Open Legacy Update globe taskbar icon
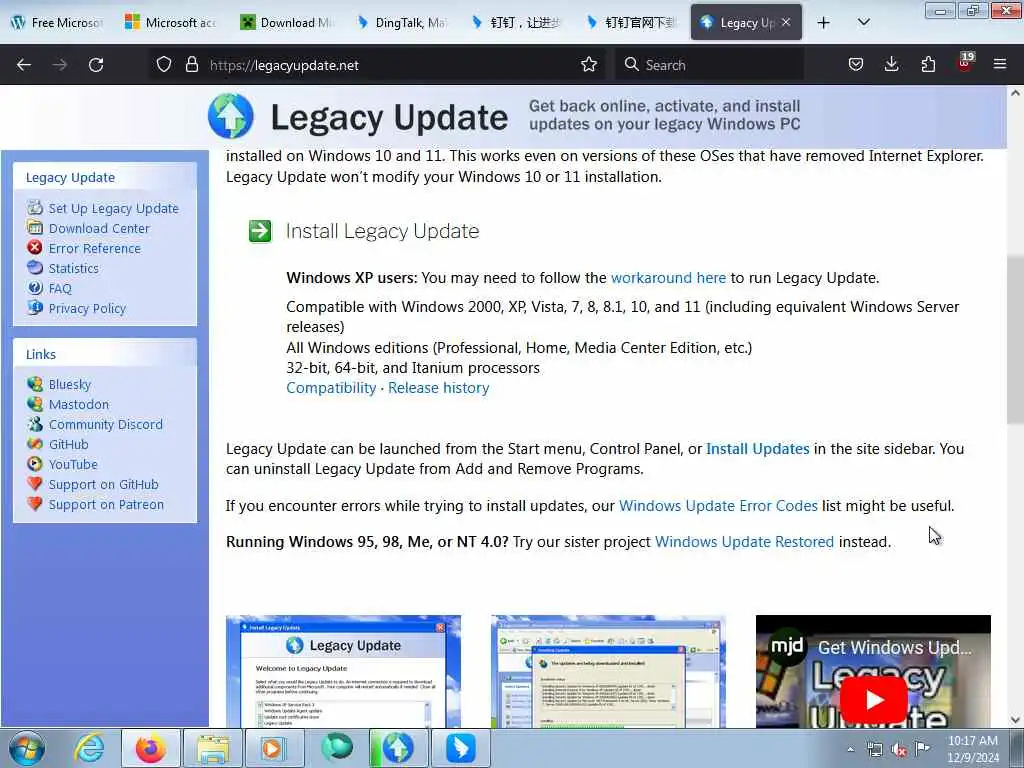The image size is (1024, 768). tap(398, 748)
